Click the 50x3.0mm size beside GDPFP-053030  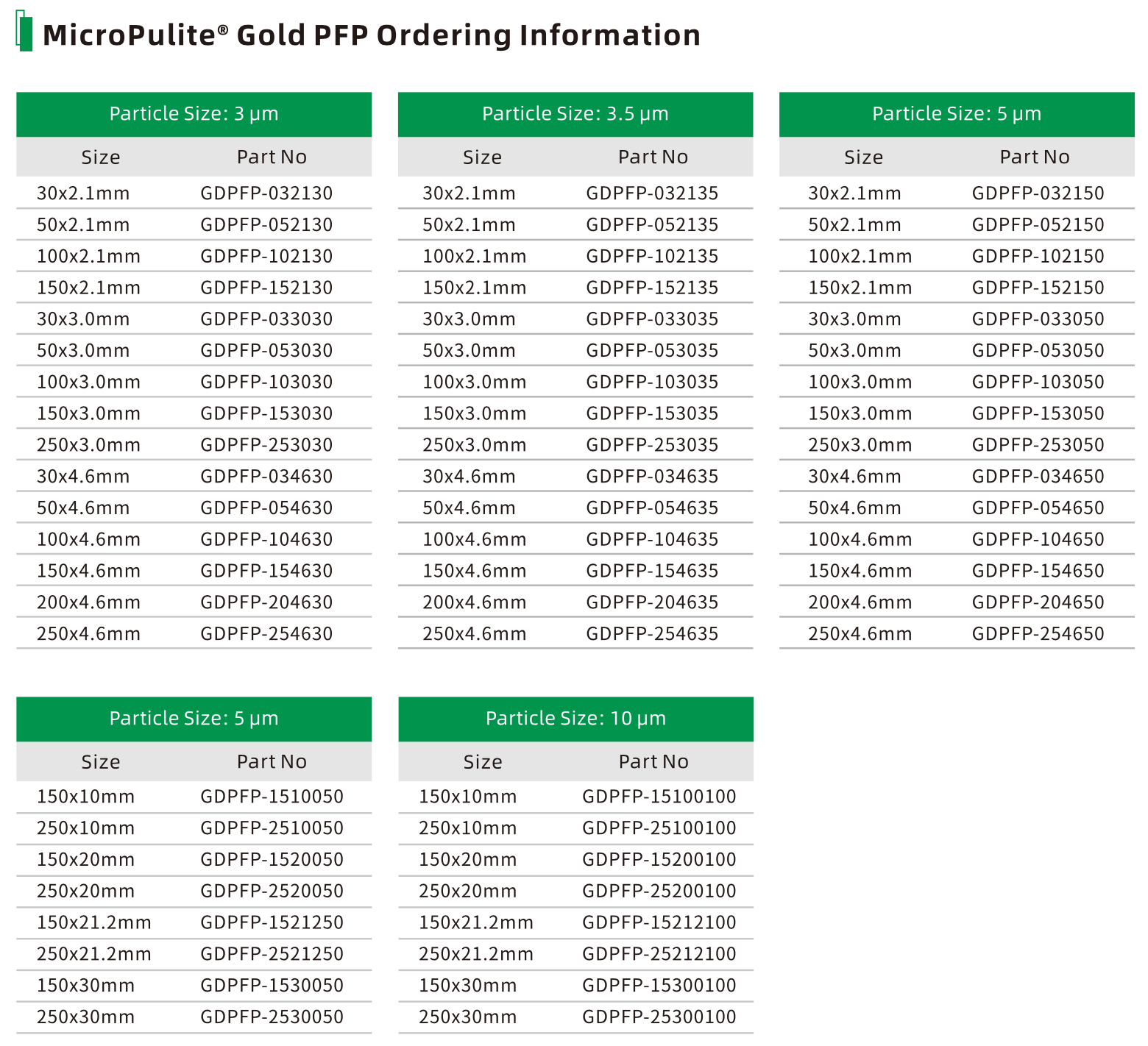(x=83, y=351)
